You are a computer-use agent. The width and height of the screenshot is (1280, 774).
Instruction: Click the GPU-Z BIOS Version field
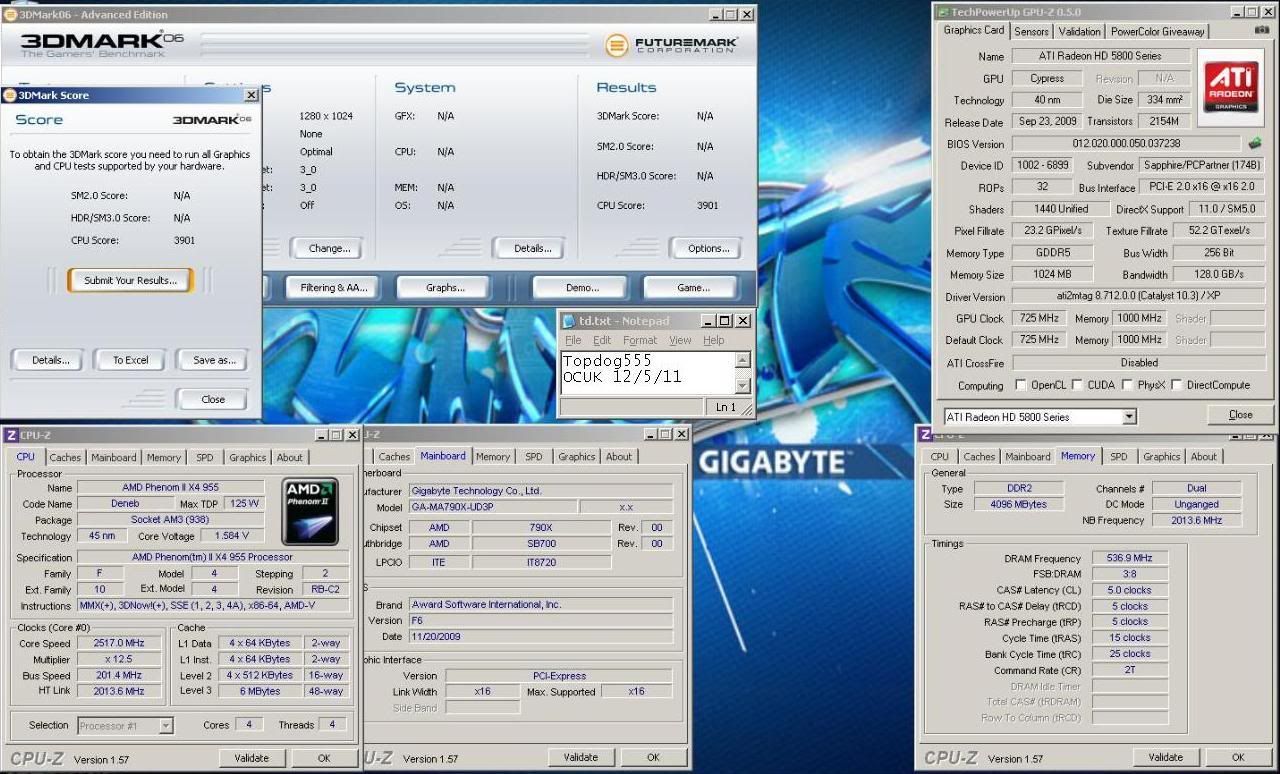point(1127,144)
